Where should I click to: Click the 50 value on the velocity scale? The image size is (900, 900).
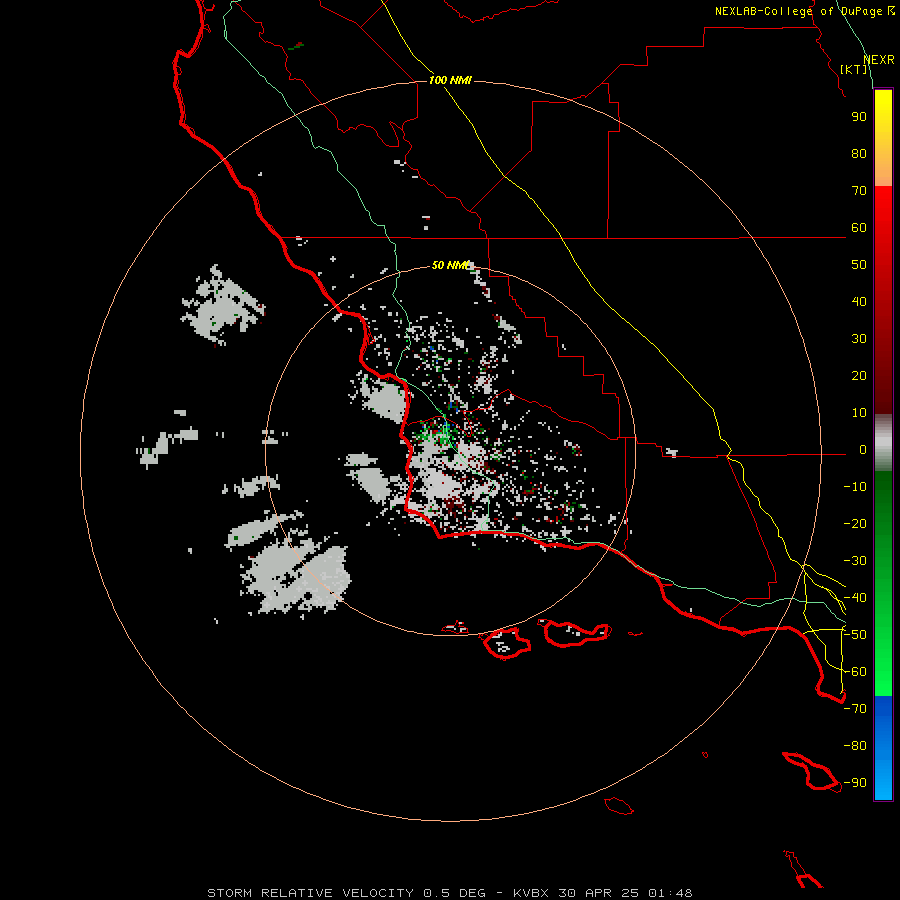click(x=859, y=265)
